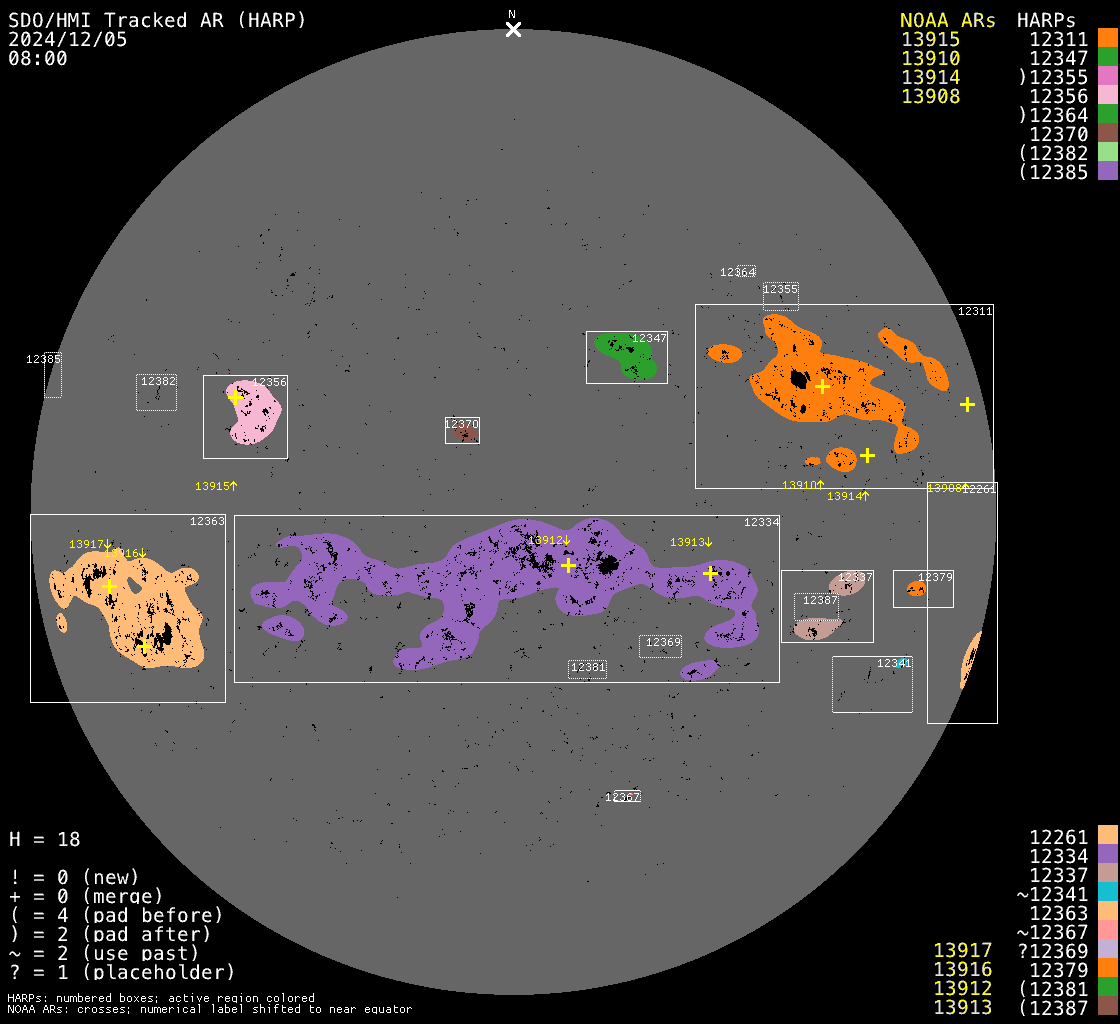This screenshot has height=1024, width=1120.
Task: Select the dotted box labeled 12369
Action: (660, 647)
